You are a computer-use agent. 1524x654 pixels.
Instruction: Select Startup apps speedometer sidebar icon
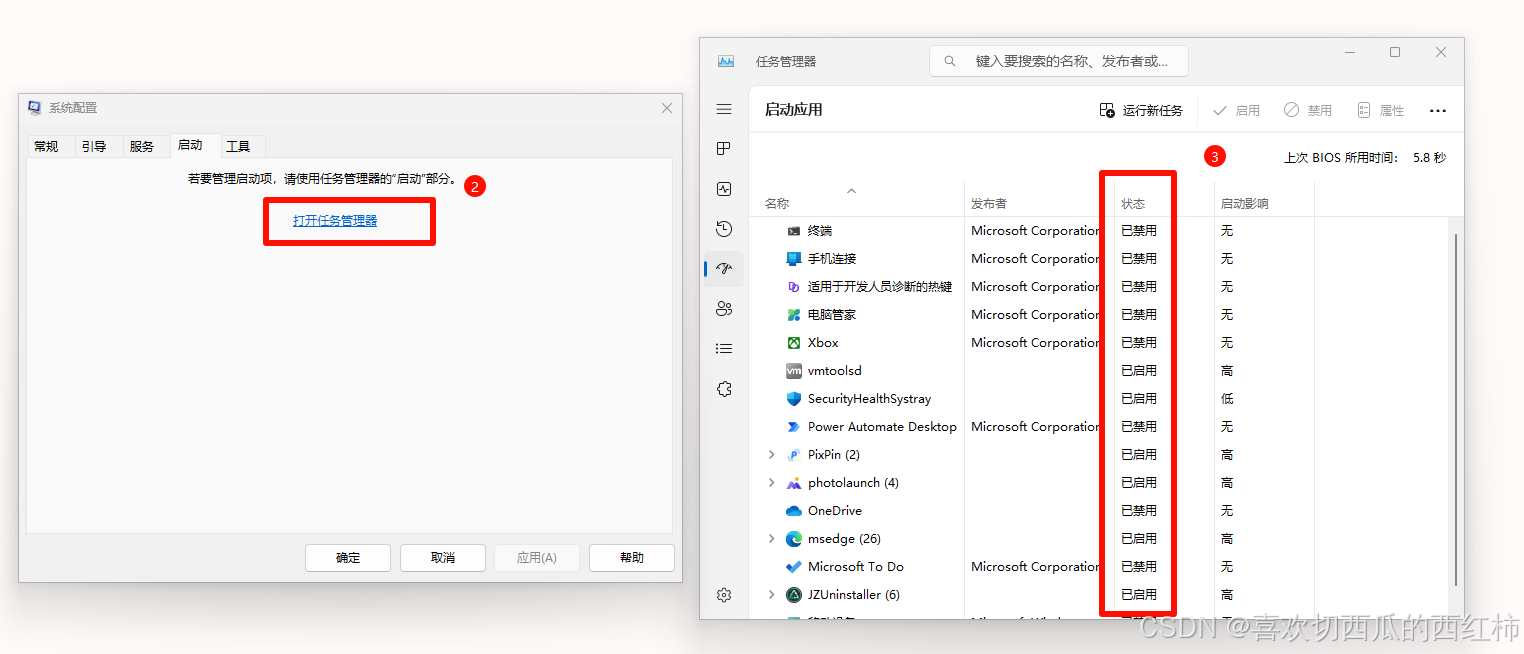724,269
